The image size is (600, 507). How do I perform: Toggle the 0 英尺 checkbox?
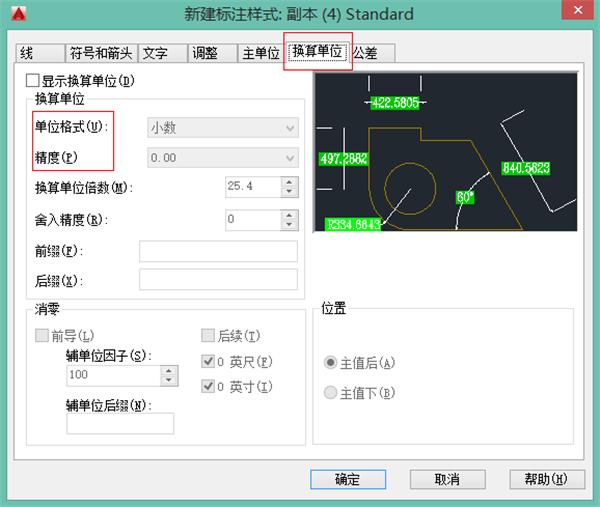click(x=208, y=361)
